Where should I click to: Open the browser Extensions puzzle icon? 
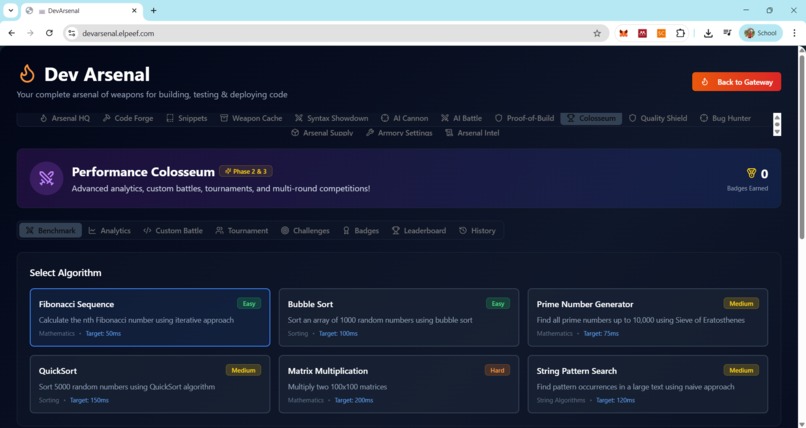tap(680, 33)
